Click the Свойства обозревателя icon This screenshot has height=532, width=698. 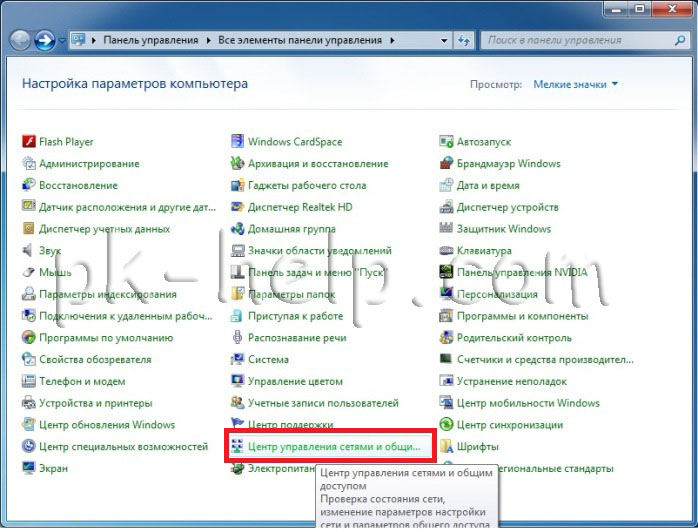click(28, 359)
